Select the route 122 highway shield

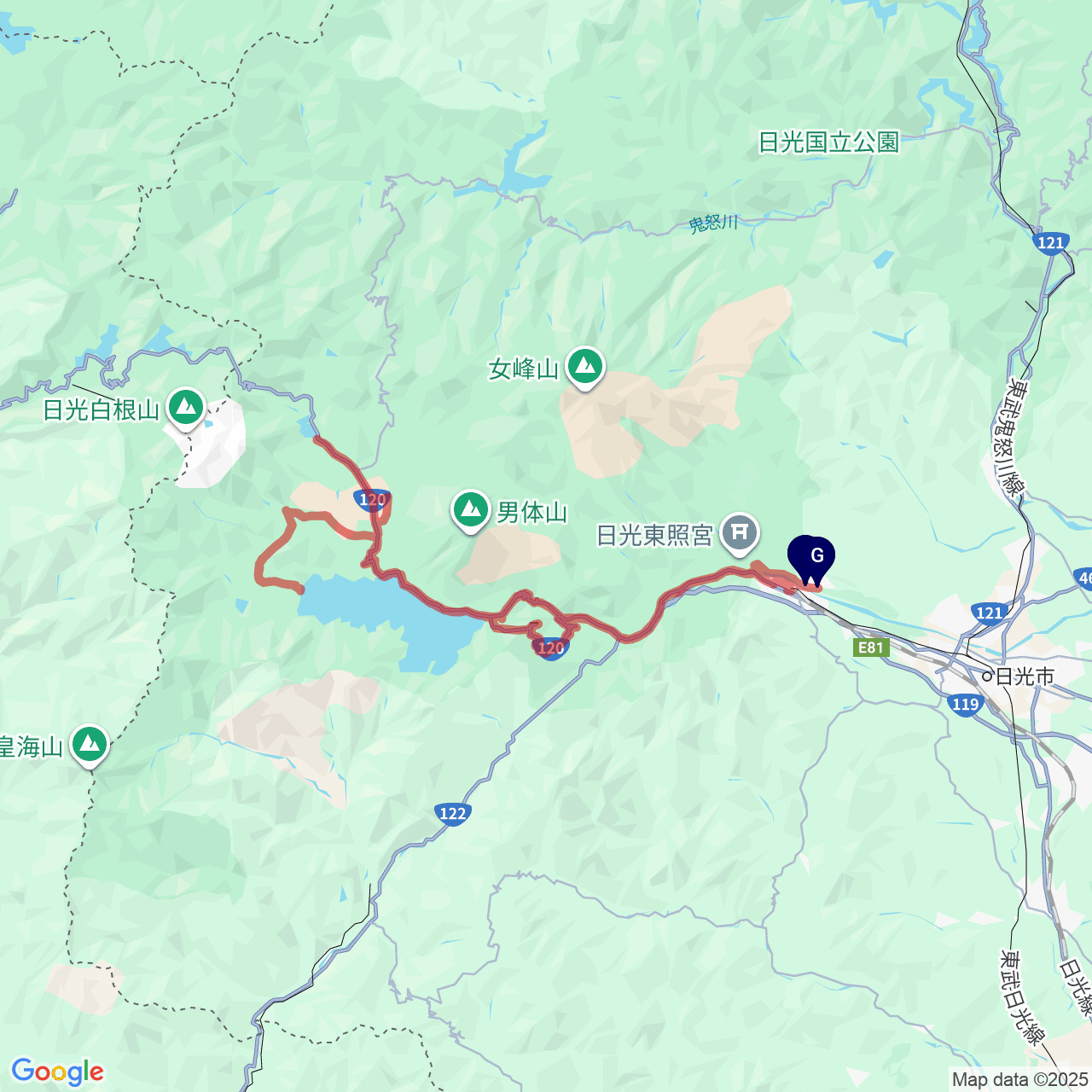pyautogui.click(x=452, y=813)
